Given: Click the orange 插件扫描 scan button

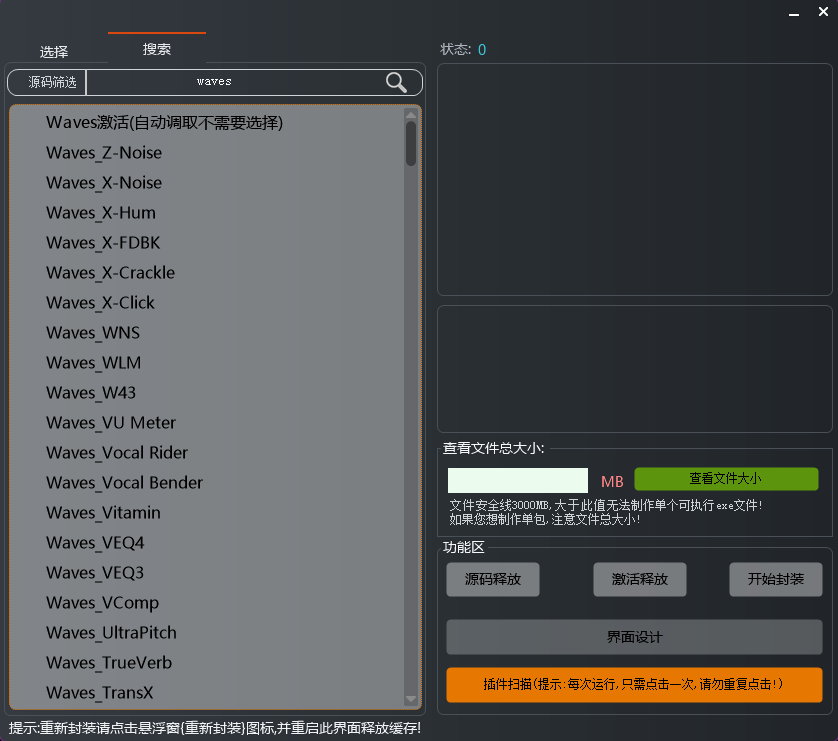Looking at the screenshot, I should [x=634, y=685].
